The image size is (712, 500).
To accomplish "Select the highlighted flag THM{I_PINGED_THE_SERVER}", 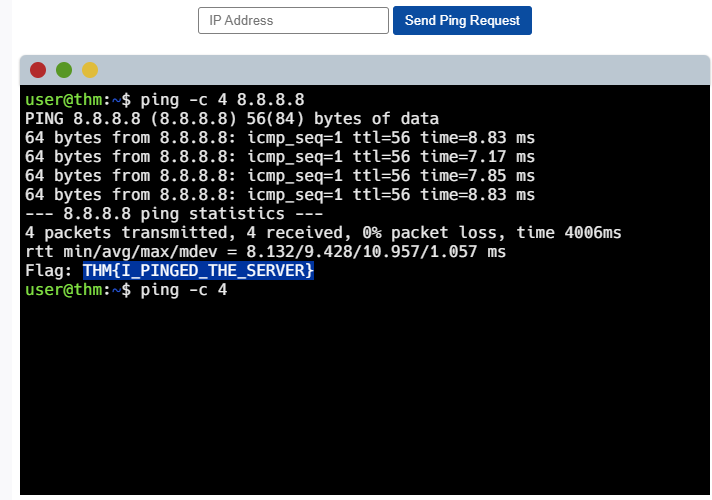I will pos(198,271).
